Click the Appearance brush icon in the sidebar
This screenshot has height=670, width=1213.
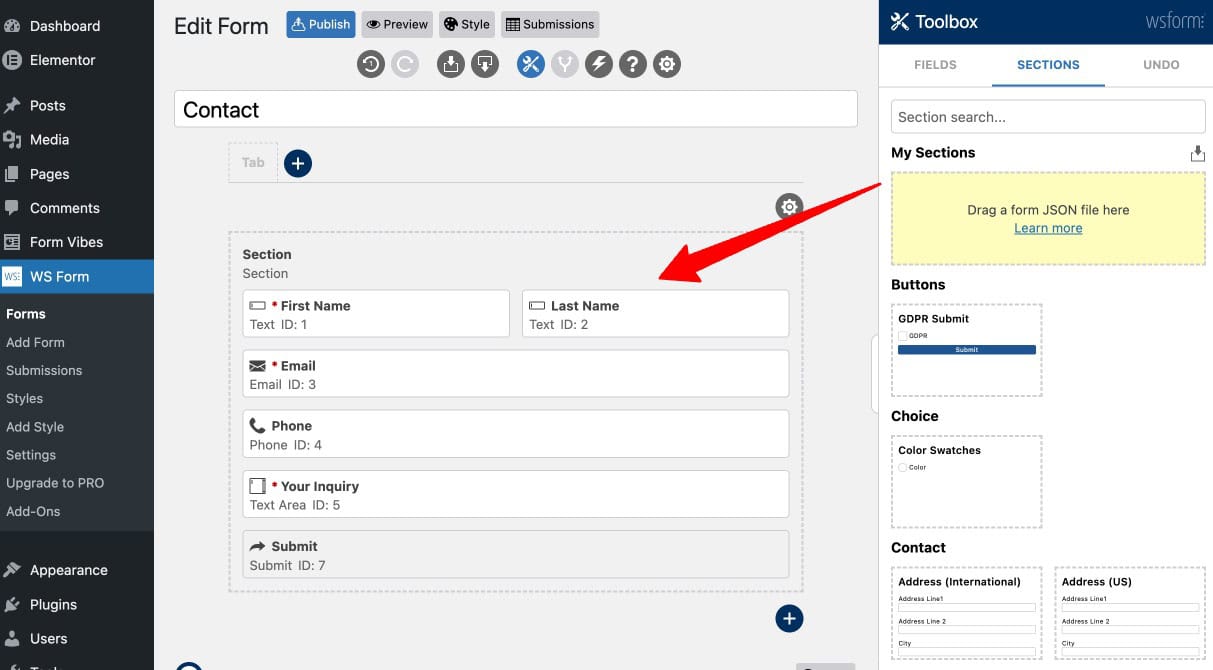12,570
